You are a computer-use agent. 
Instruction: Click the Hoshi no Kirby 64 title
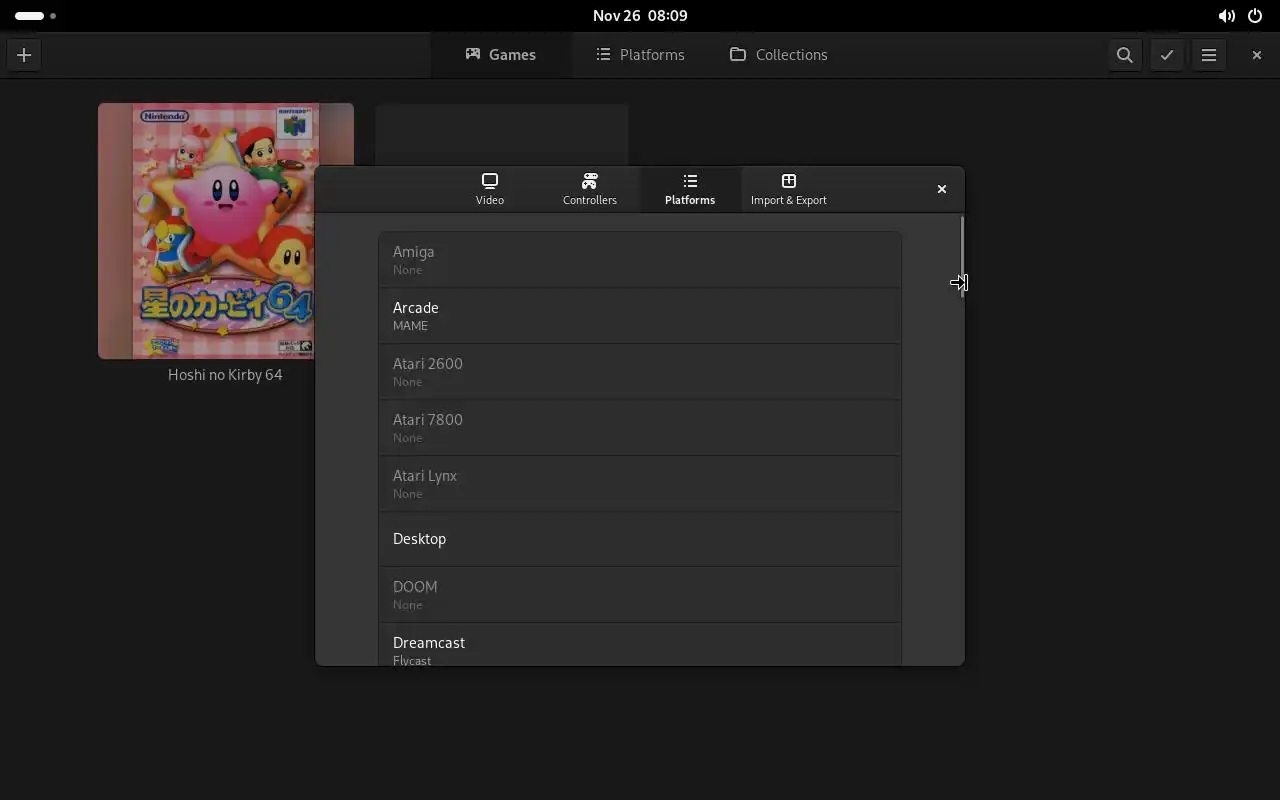(x=225, y=375)
